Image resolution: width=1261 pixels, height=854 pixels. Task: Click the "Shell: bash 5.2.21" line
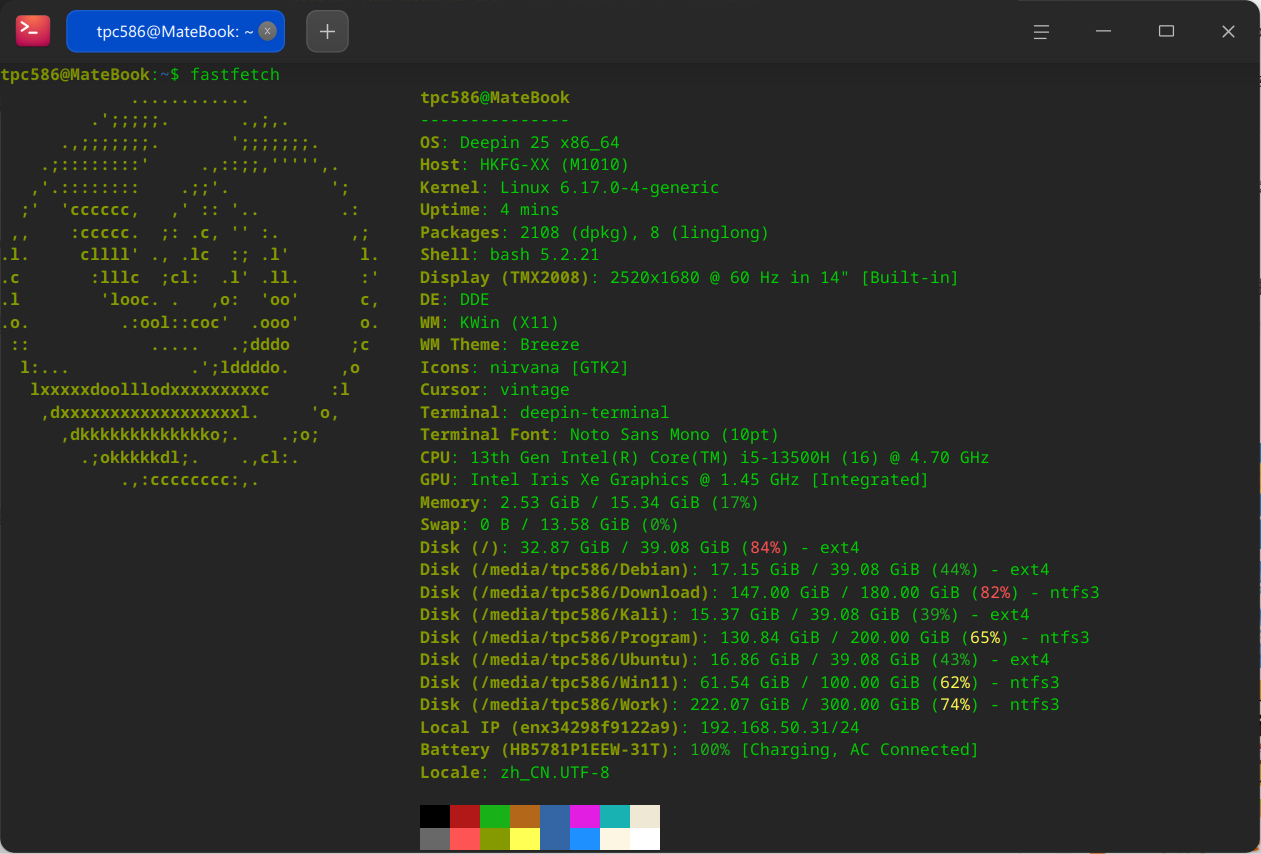[x=509, y=255]
